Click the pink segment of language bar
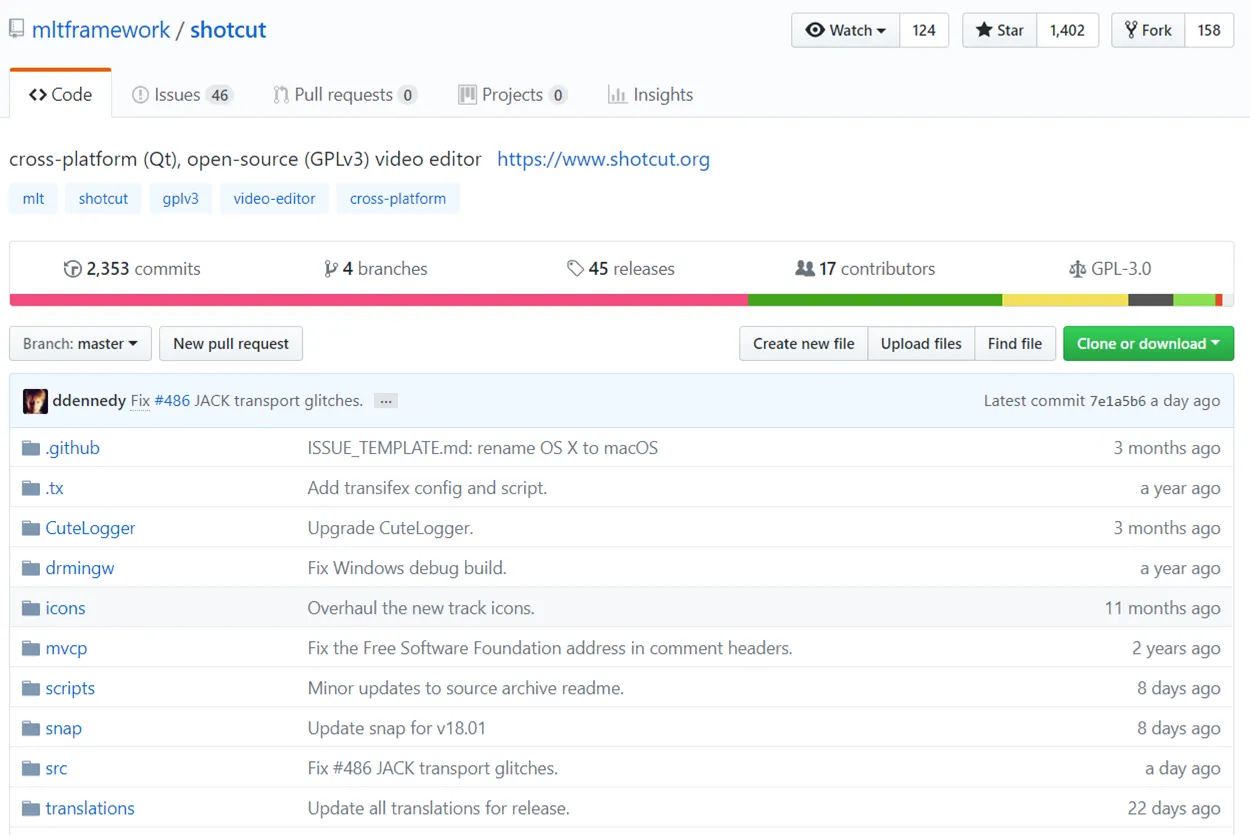 point(379,300)
